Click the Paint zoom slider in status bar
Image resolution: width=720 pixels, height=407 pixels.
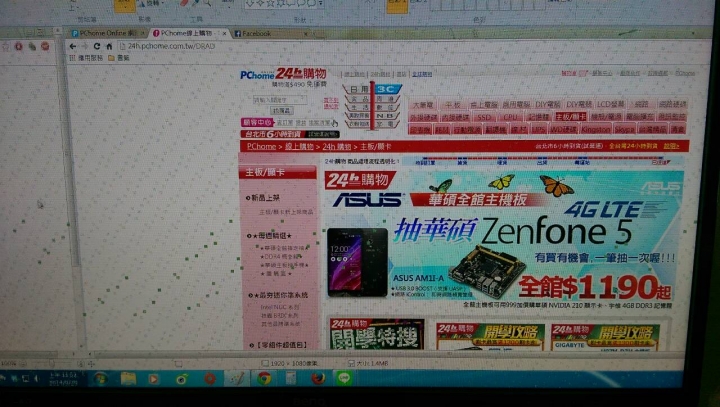51,363
